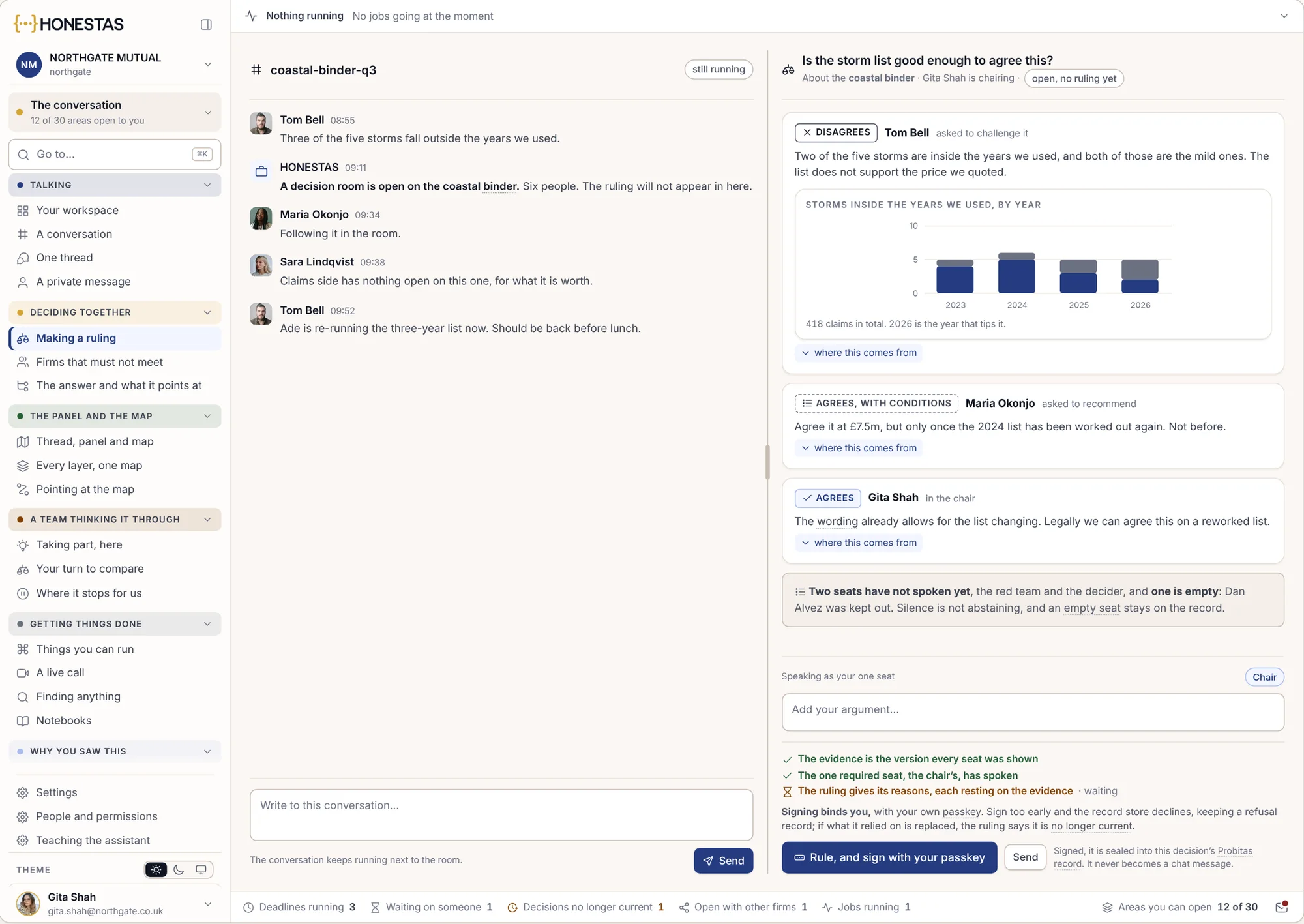
Task: Click the notification mailbox icon in status bar
Action: coord(1281,907)
